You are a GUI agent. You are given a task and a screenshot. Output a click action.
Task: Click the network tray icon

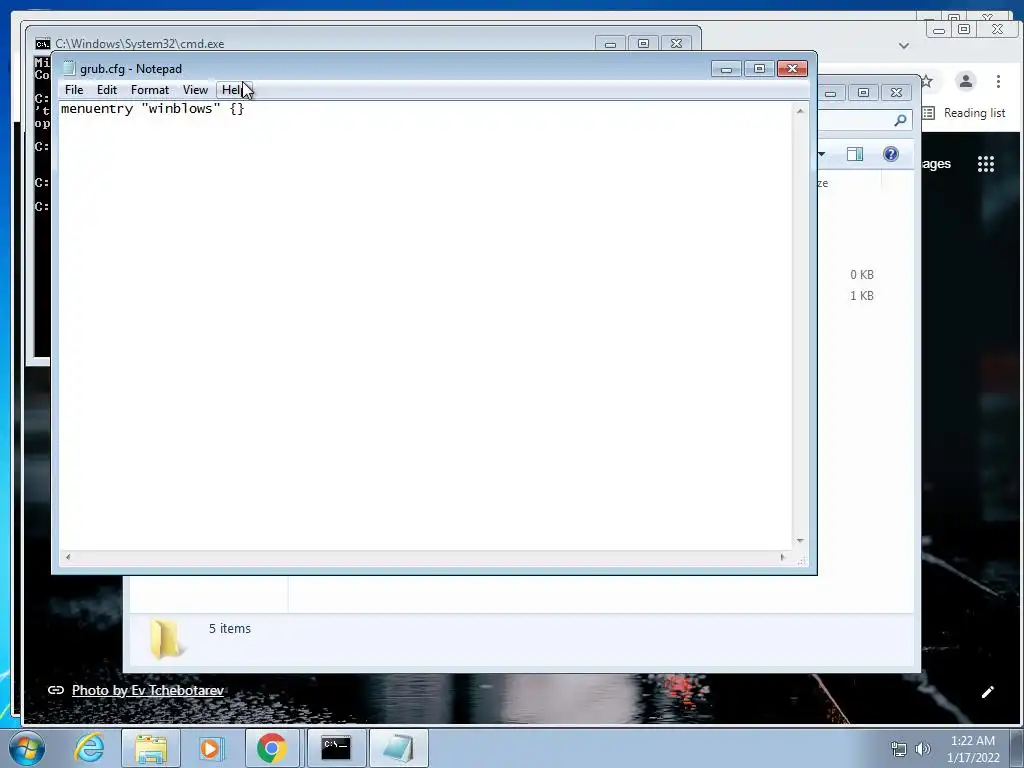(x=899, y=749)
